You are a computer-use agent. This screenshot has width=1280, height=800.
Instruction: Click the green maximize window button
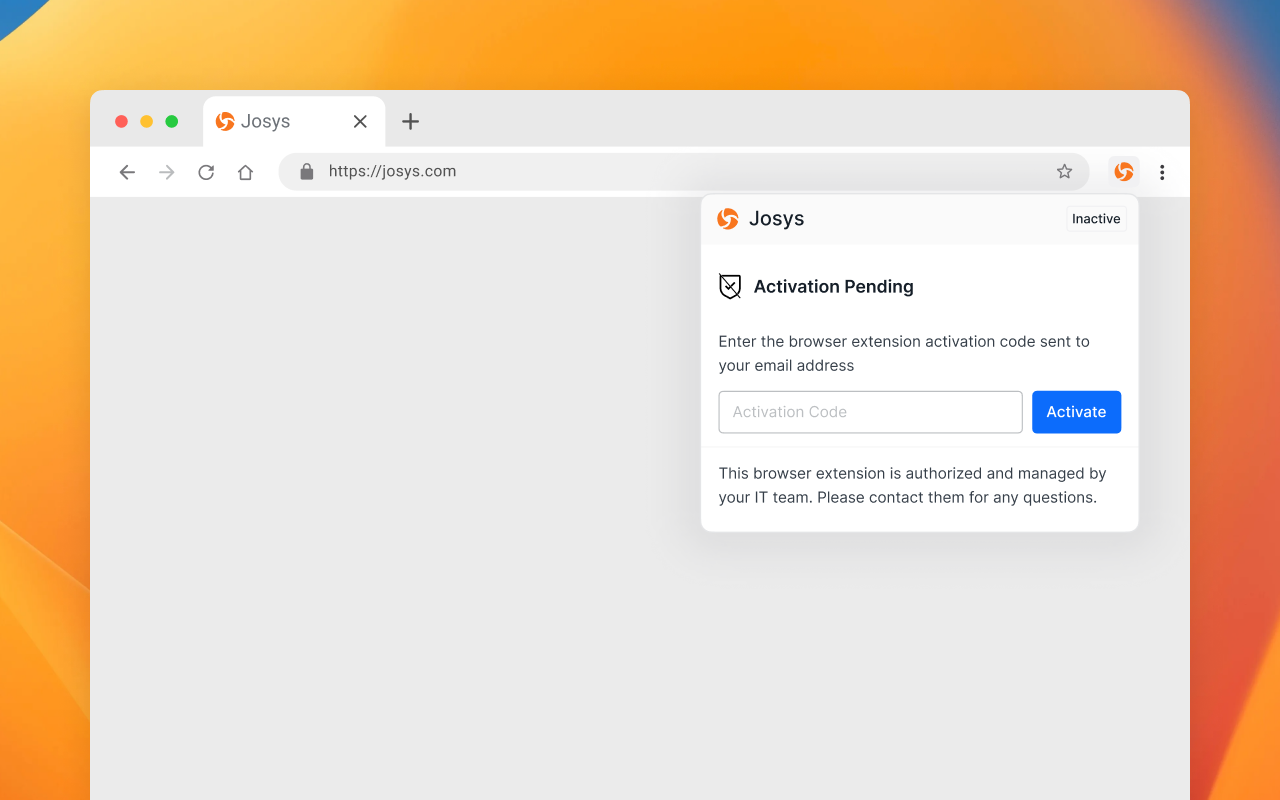(x=172, y=121)
